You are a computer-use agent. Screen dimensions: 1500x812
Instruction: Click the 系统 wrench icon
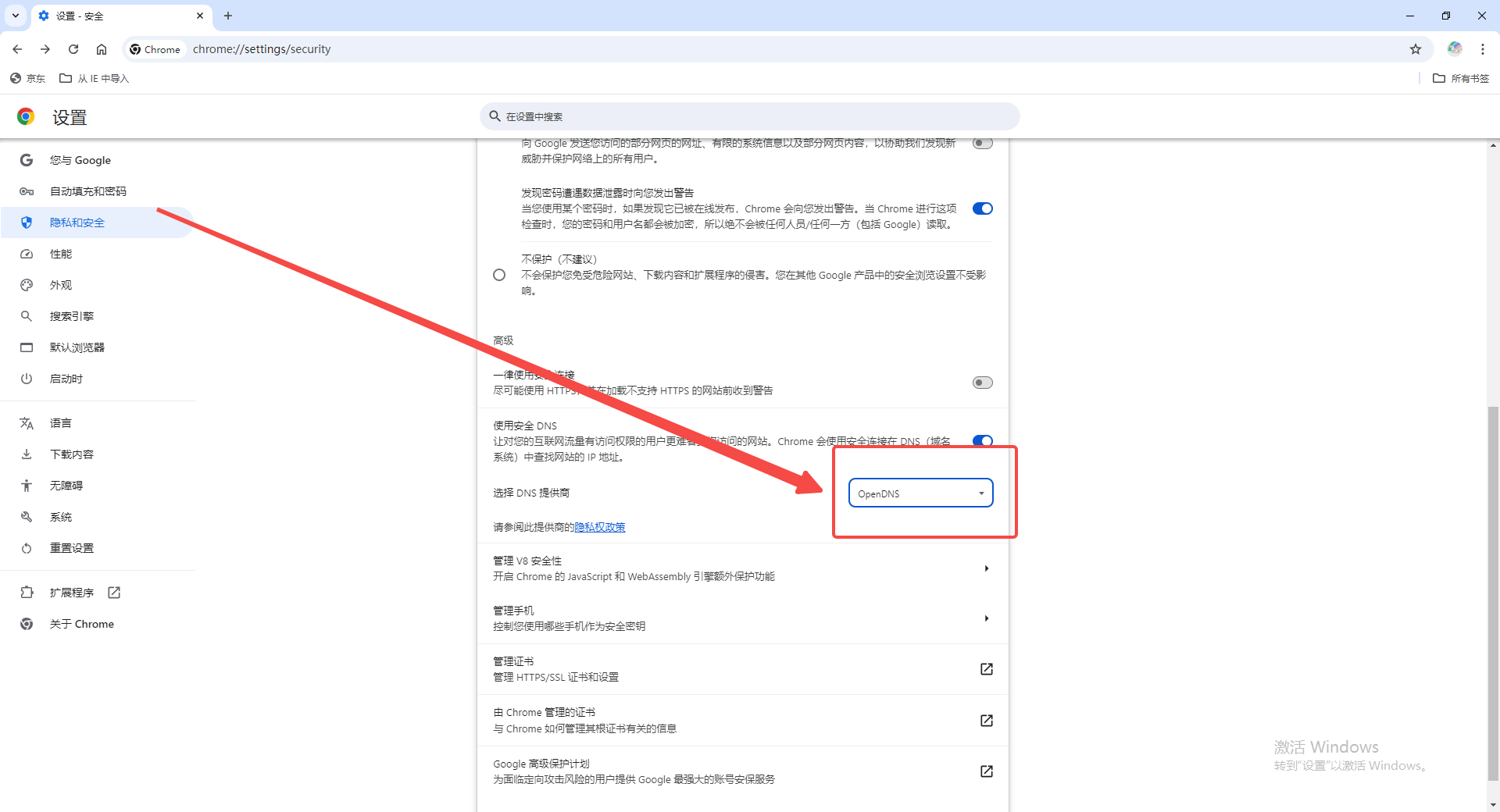click(27, 517)
